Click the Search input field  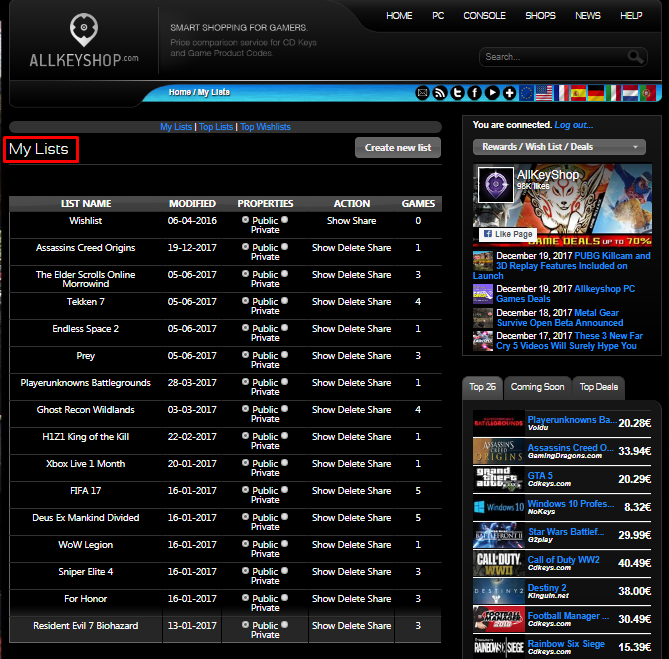pos(552,57)
